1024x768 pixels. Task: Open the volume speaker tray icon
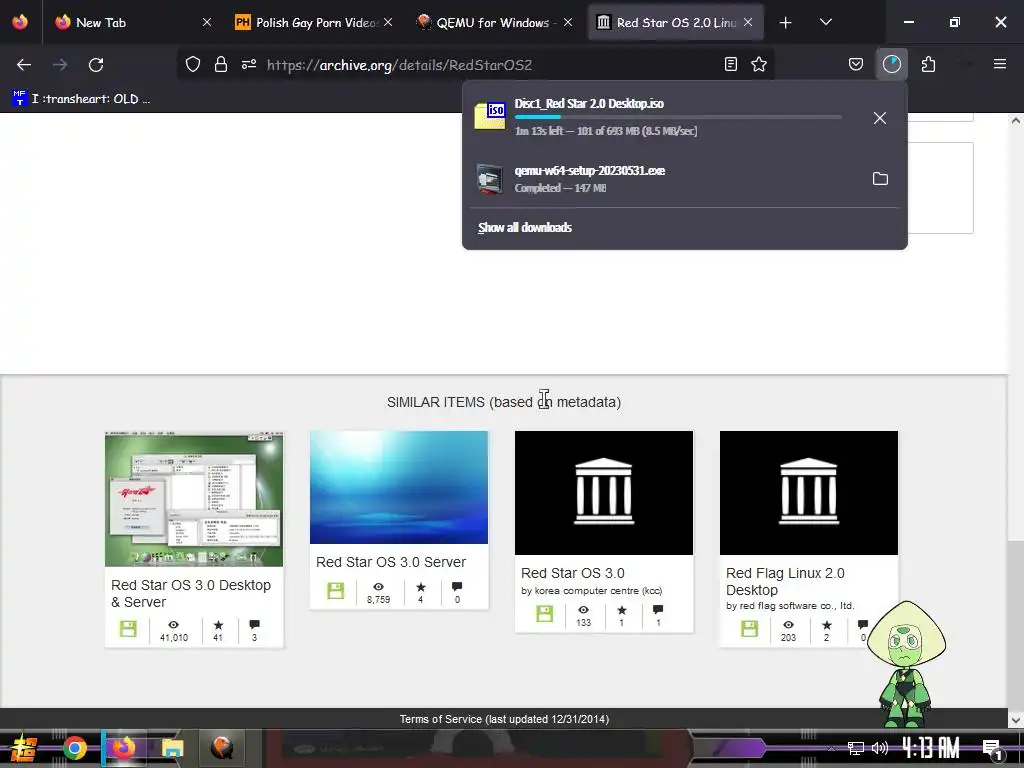(x=880, y=748)
